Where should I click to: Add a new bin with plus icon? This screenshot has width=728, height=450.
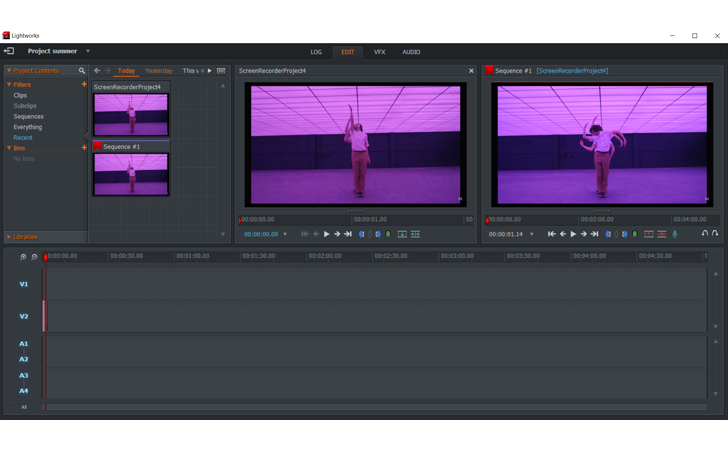coord(84,148)
